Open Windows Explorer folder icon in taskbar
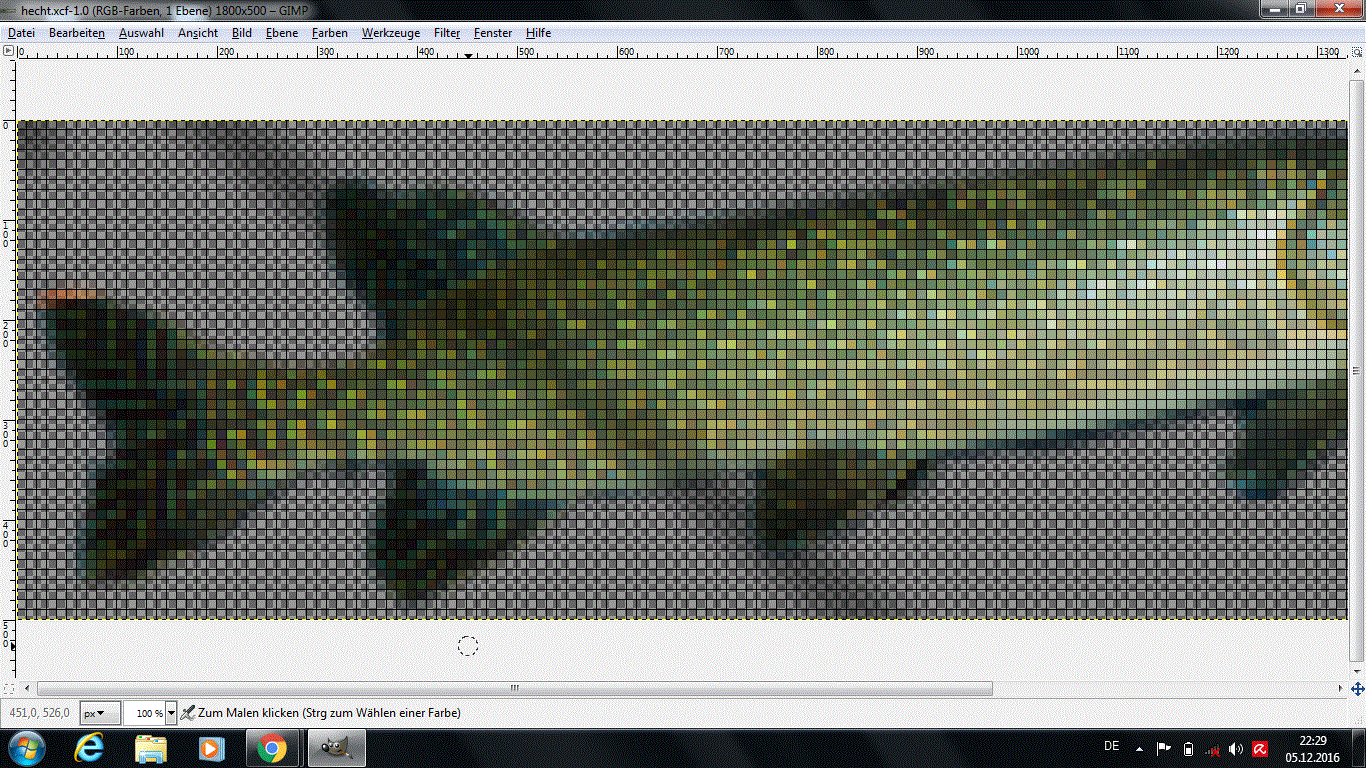The image size is (1366, 768). [x=151, y=748]
